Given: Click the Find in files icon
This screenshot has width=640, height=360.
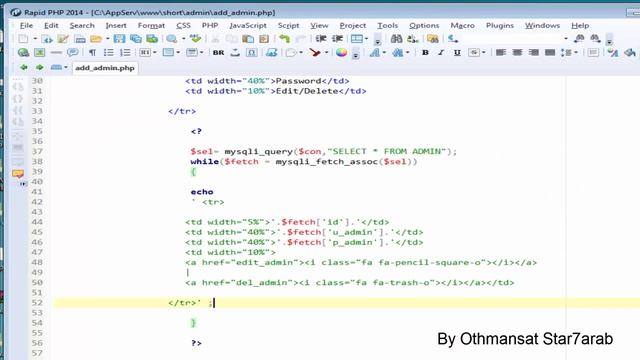Looking at the screenshot, I should click(433, 39).
